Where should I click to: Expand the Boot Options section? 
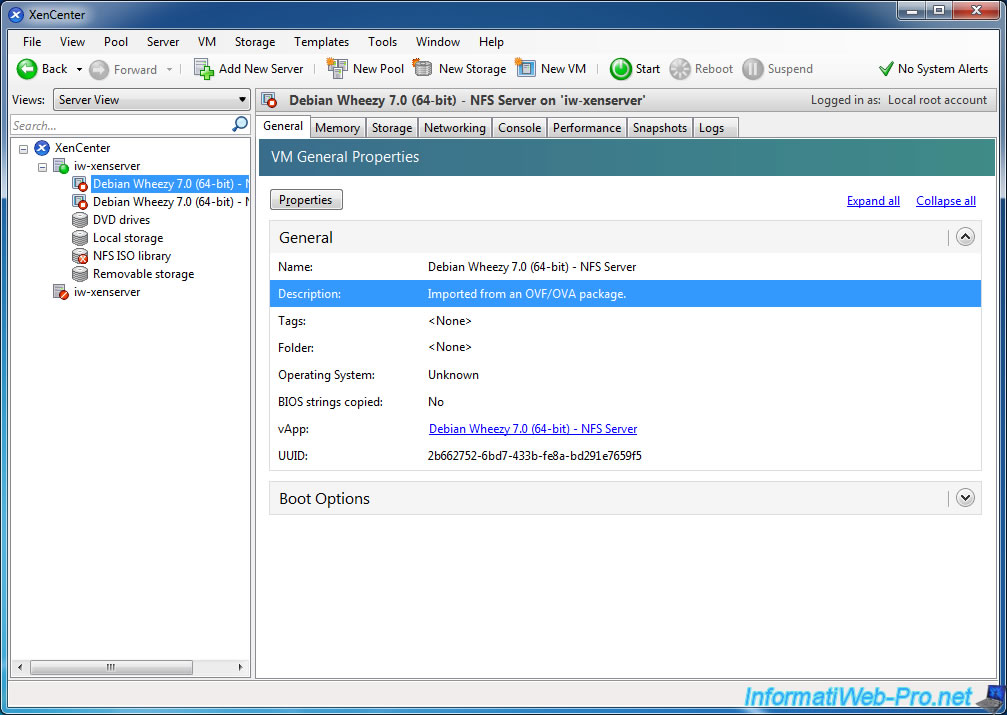[x=965, y=498]
